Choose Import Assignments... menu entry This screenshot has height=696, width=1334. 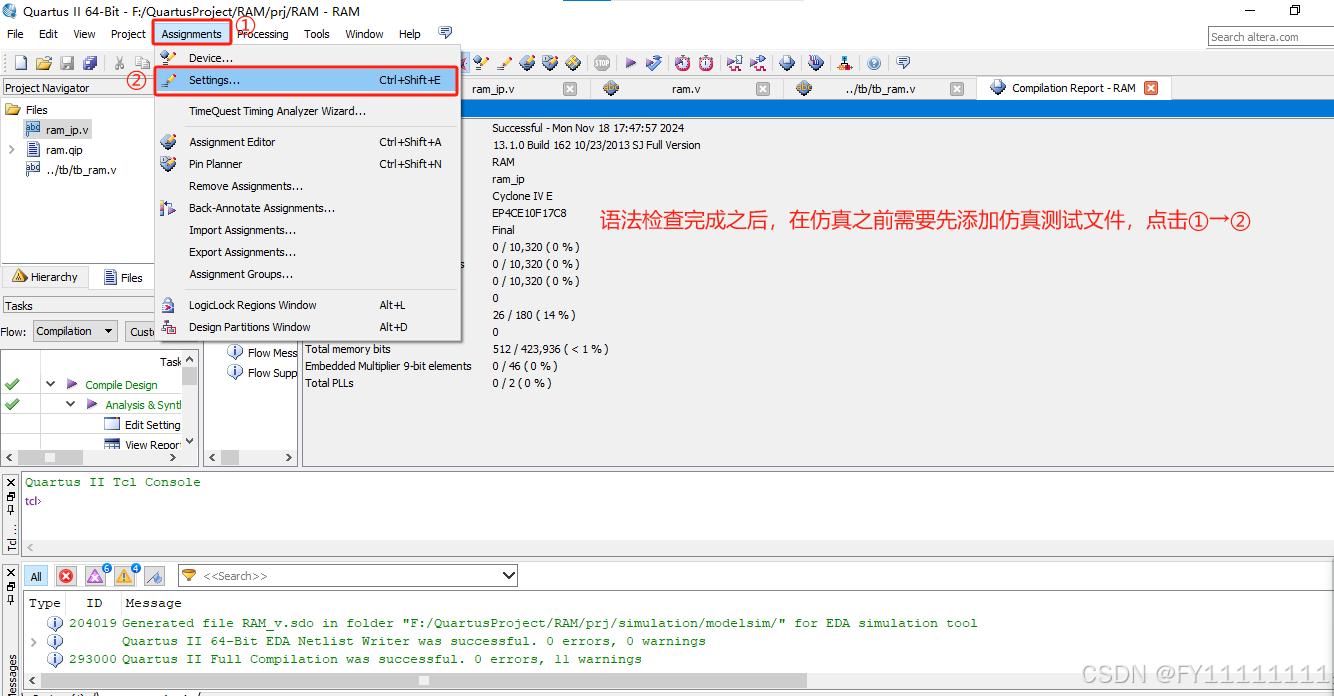[x=307, y=230]
